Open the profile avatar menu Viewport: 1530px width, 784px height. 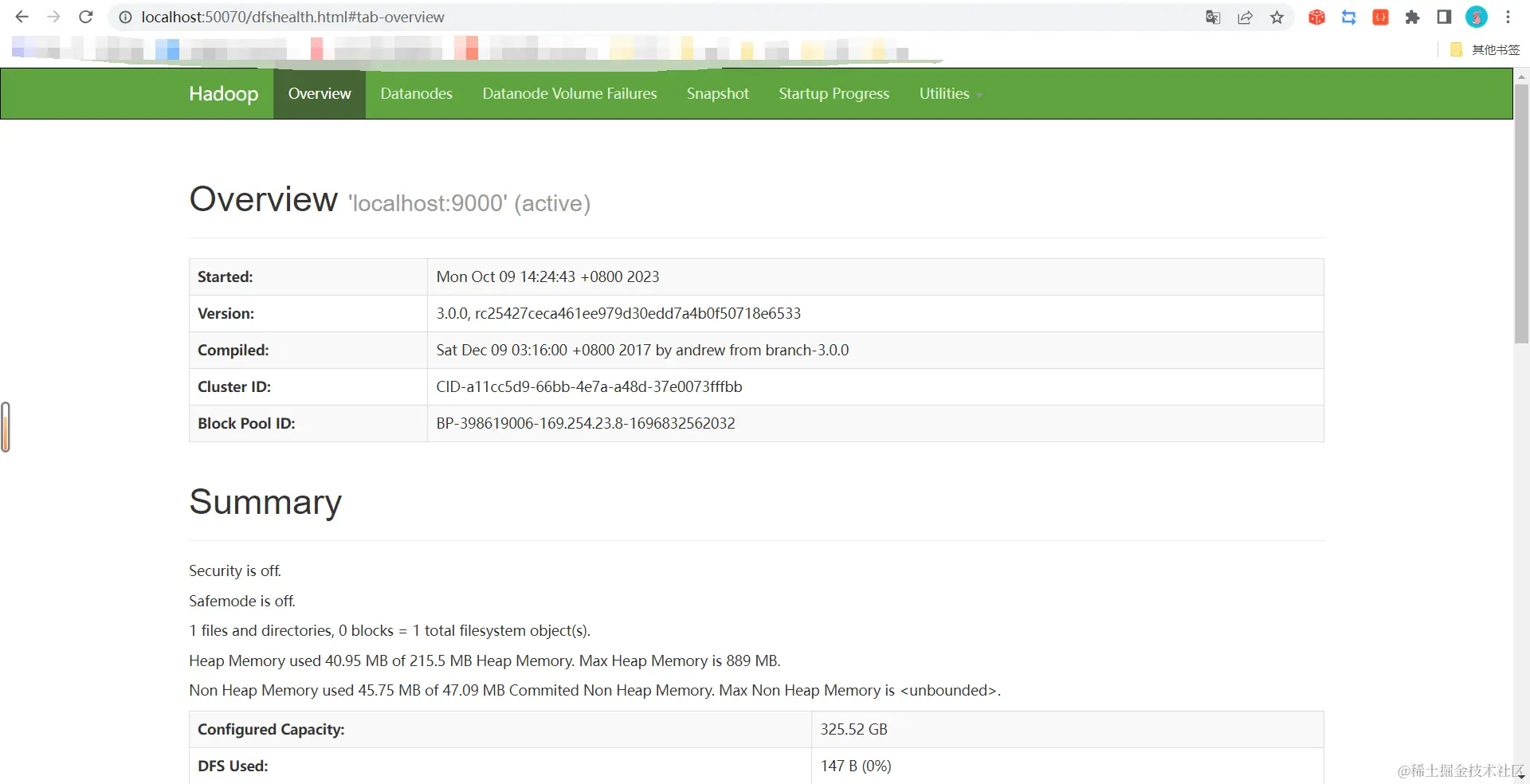click(x=1476, y=17)
